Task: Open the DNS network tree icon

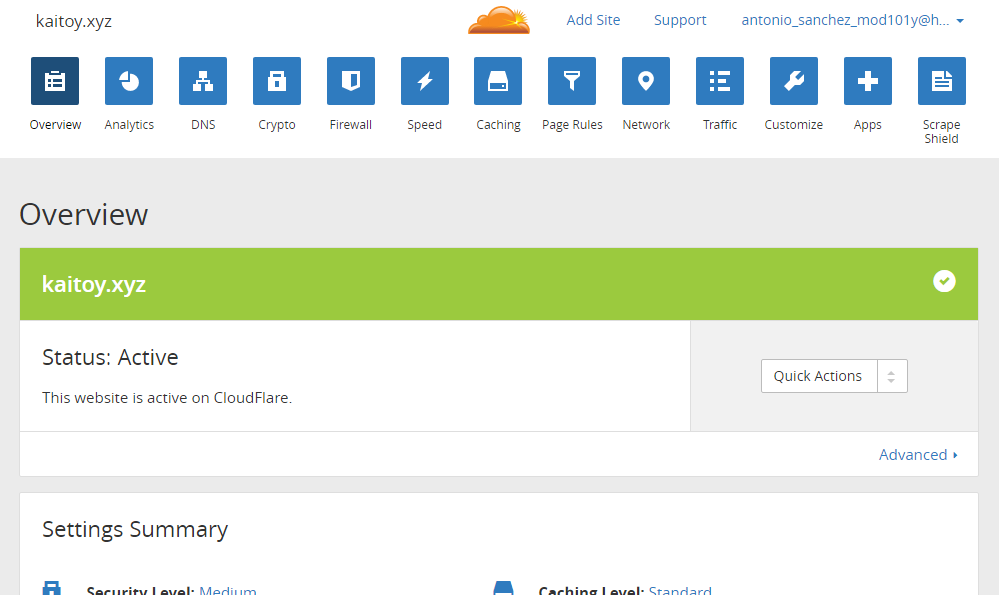Action: click(203, 81)
